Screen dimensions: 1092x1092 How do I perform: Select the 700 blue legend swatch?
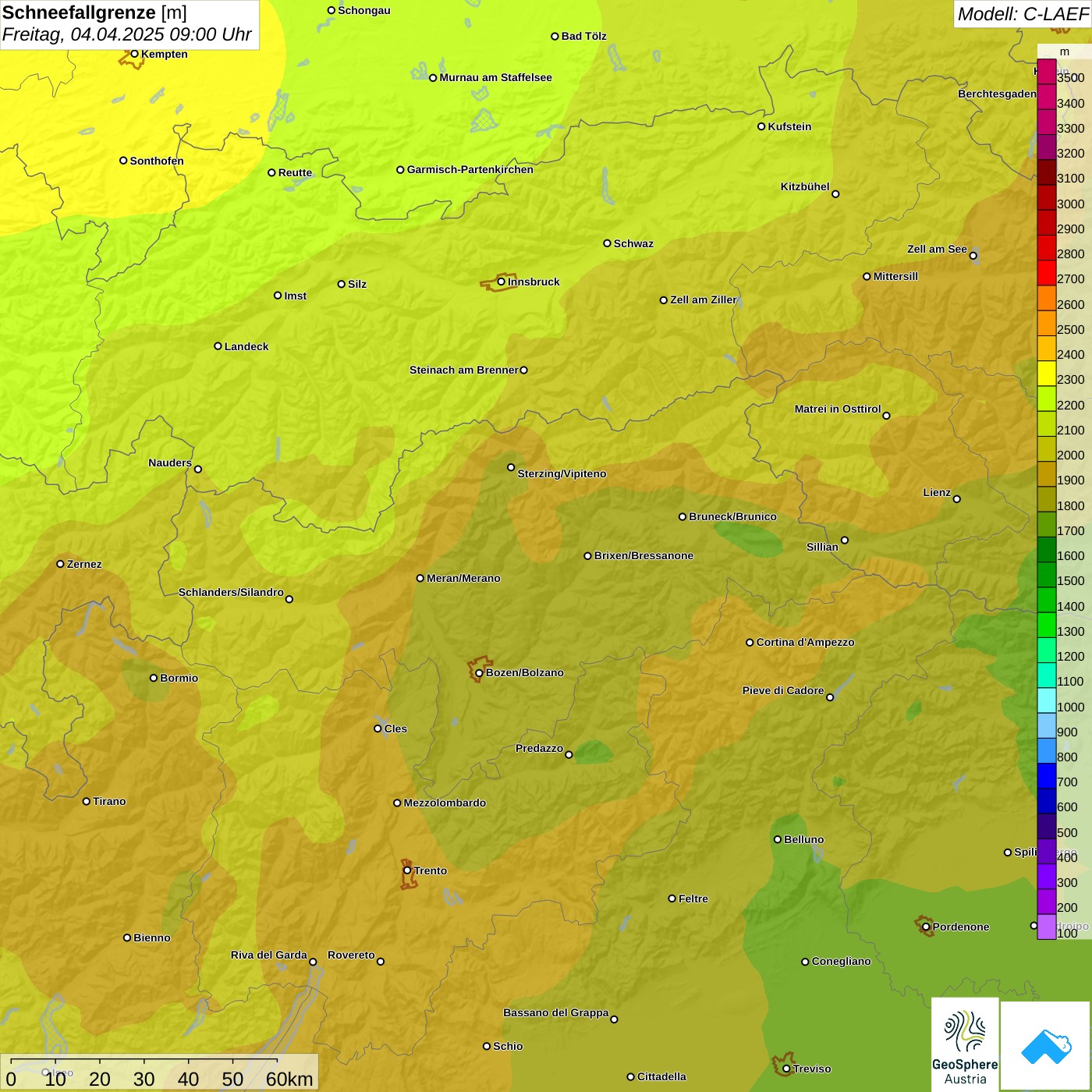click(1047, 777)
